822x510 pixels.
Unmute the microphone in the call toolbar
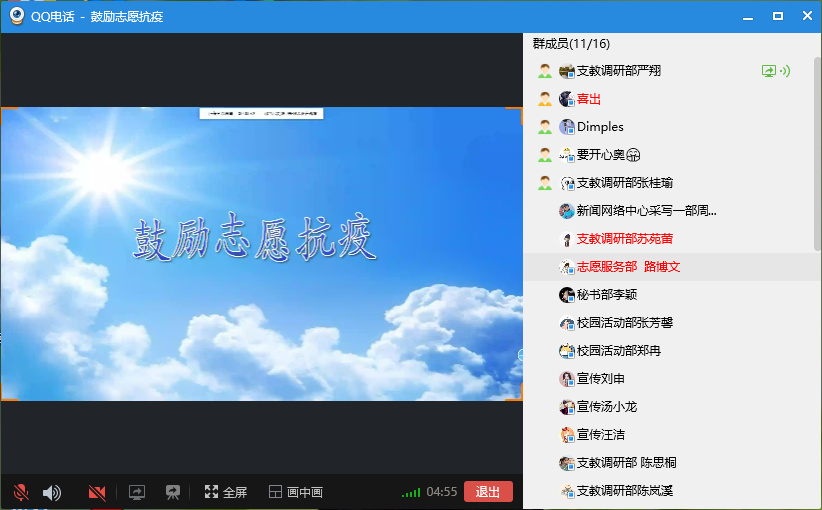tap(20, 492)
